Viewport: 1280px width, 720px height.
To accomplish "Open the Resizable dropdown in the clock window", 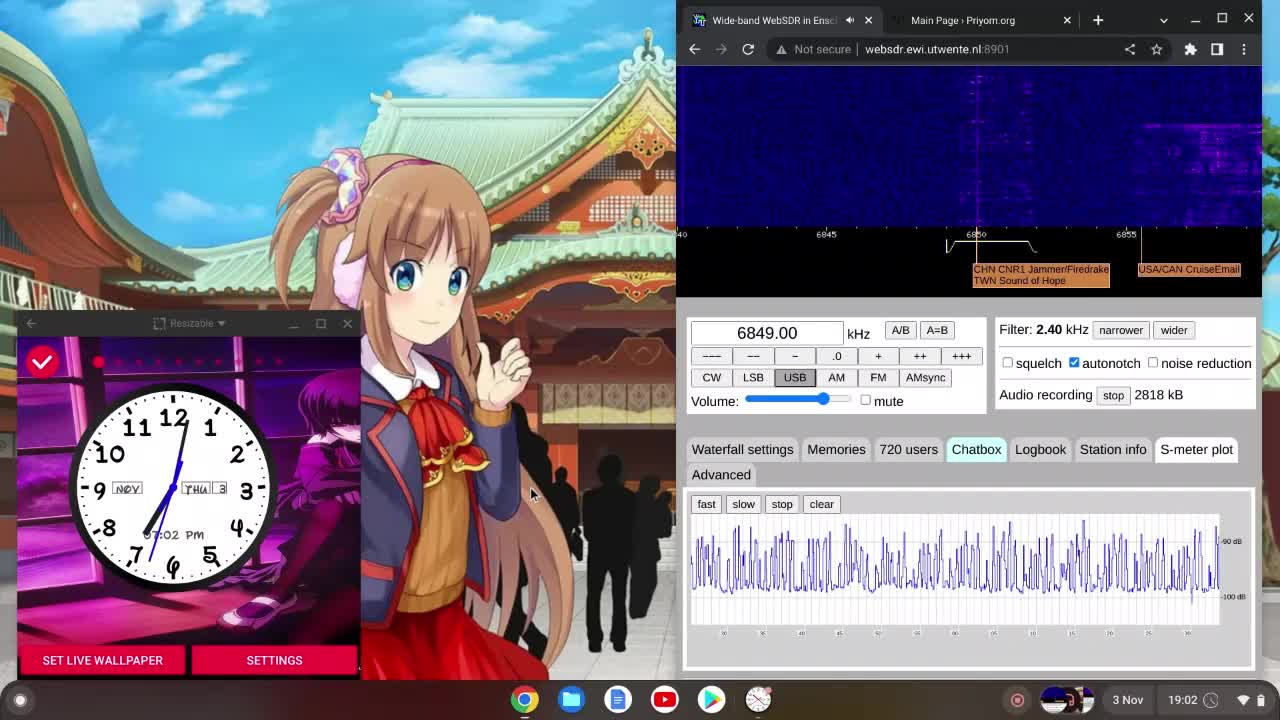I will (190, 323).
